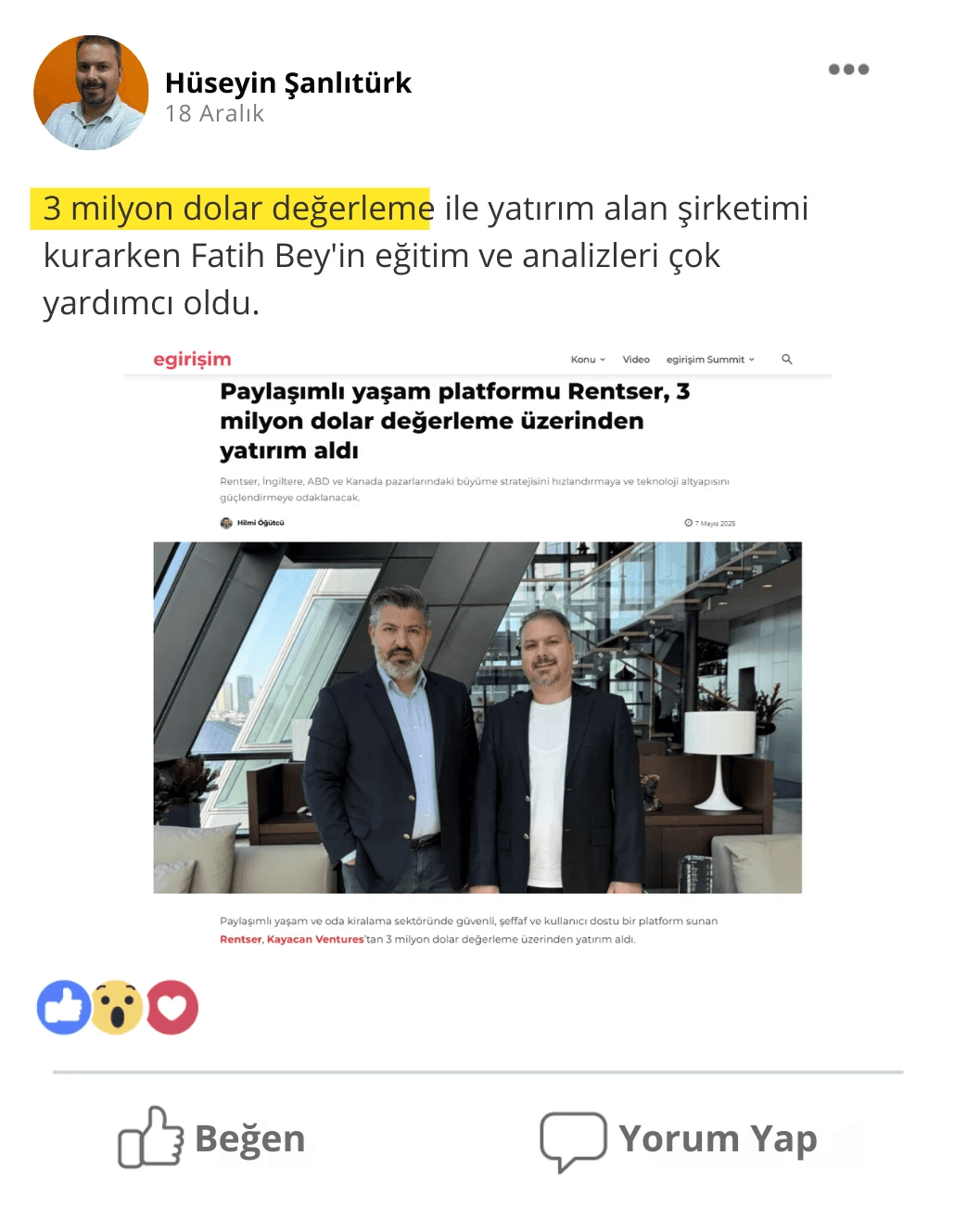Click author Hilmi Öğütcü's name
954x1232 pixels.
tap(261, 523)
